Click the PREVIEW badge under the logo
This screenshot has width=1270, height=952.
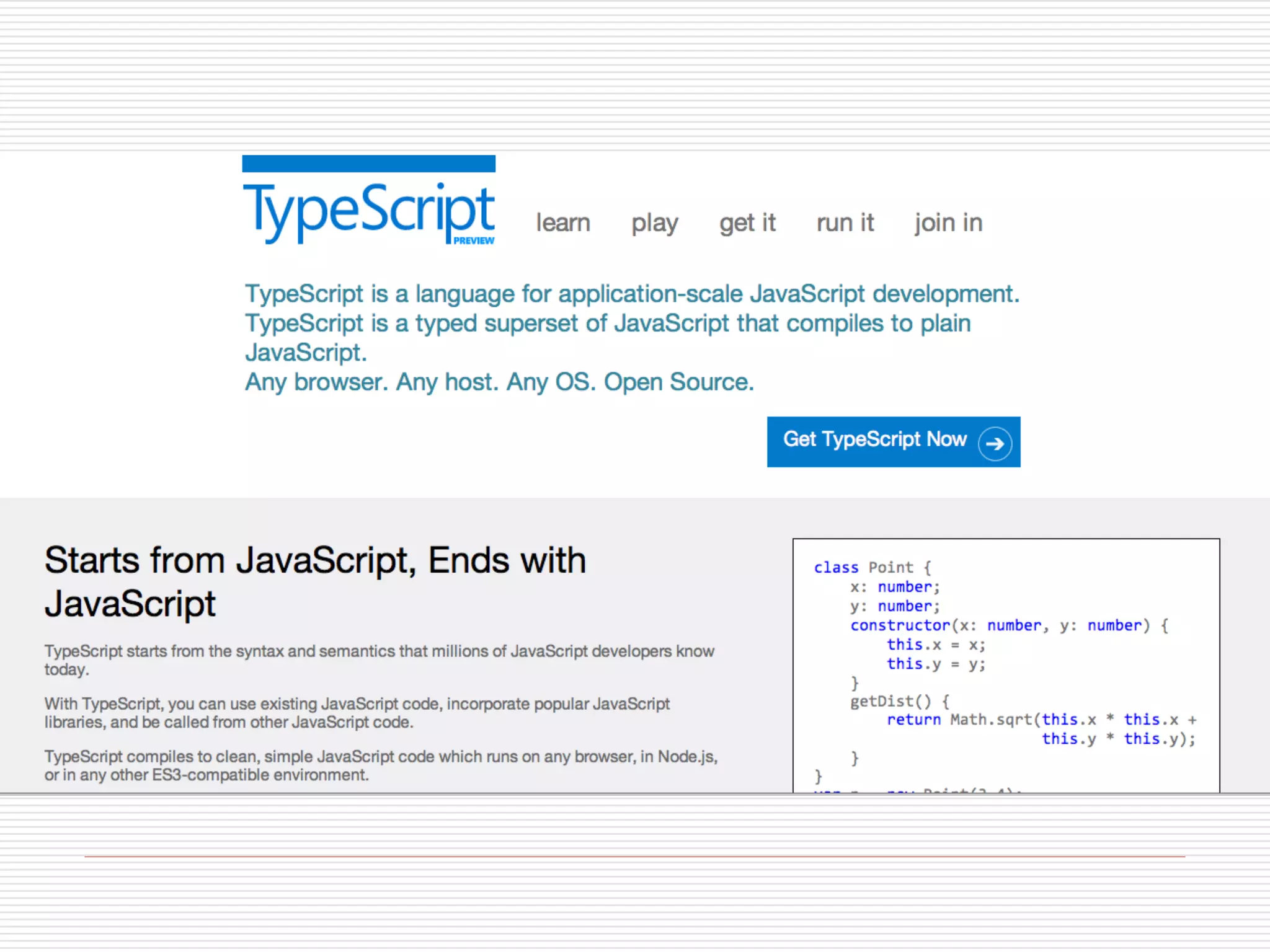pos(473,240)
